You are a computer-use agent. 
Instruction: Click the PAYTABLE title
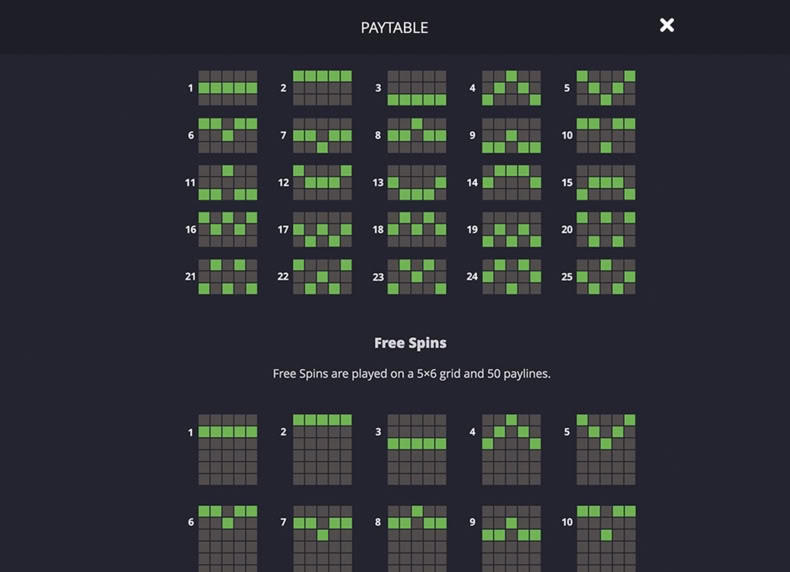pos(394,28)
